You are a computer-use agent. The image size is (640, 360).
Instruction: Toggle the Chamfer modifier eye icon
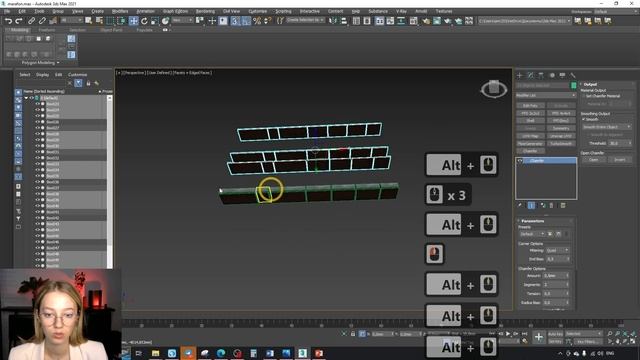pos(520,161)
